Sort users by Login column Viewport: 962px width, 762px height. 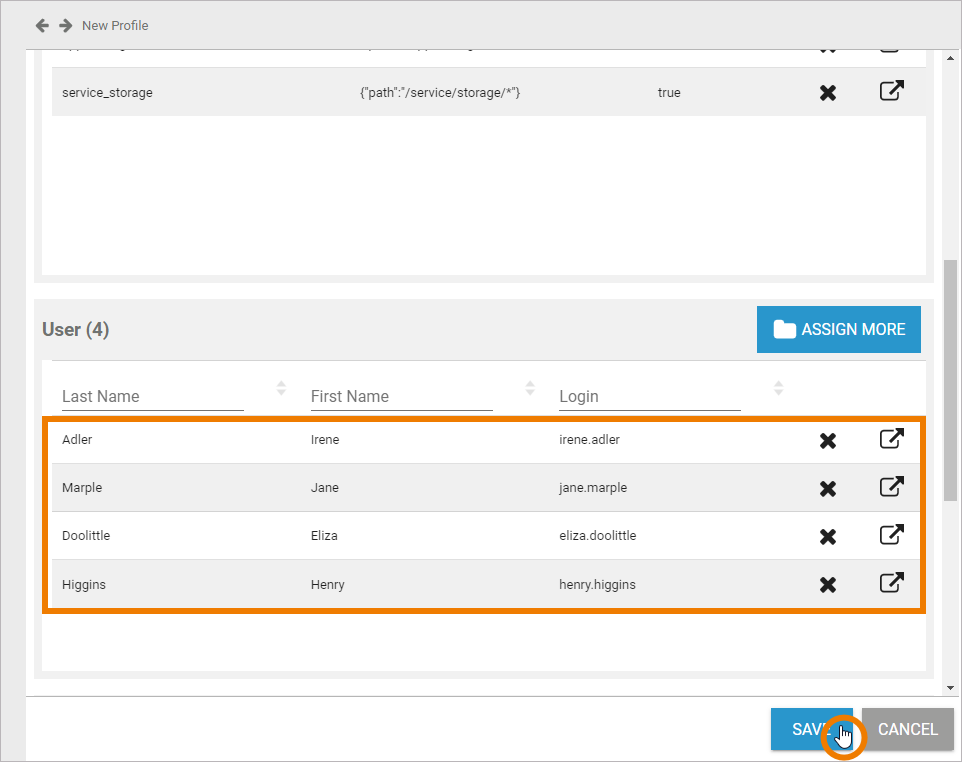pos(778,388)
